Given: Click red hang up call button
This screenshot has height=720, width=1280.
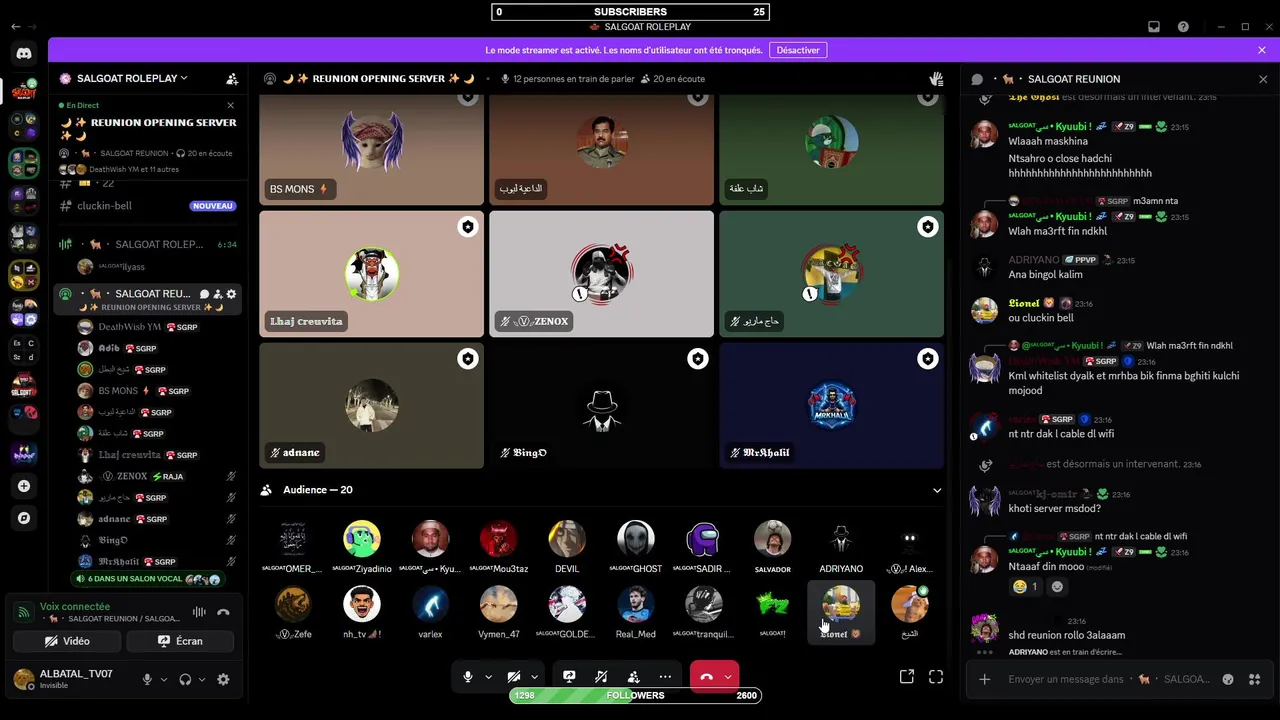Looking at the screenshot, I should pyautogui.click(x=706, y=677).
